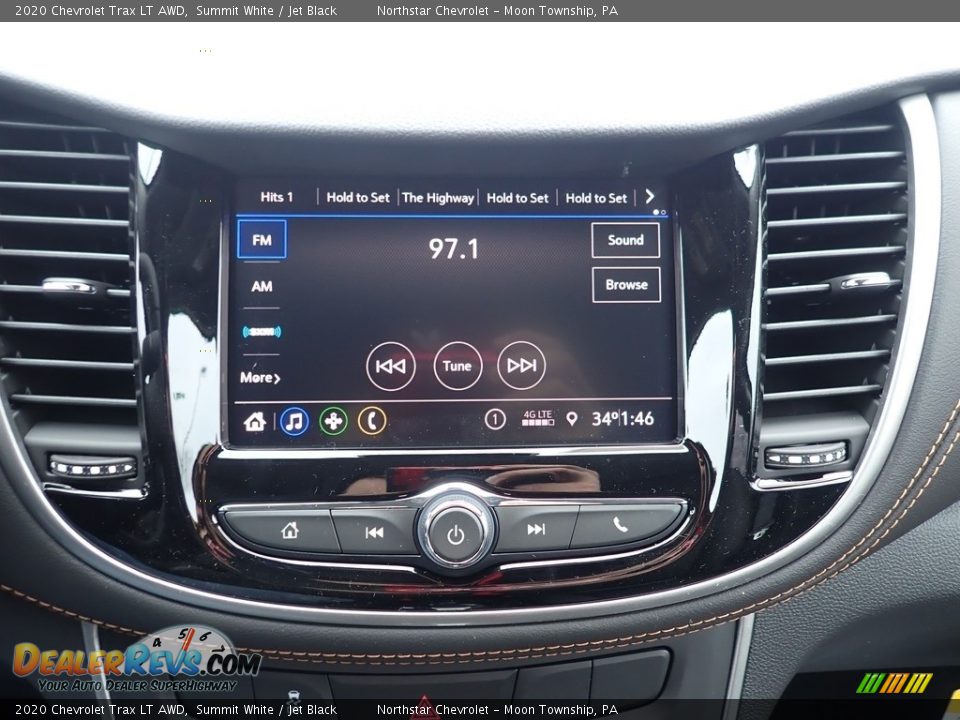This screenshot has width=960, height=720.
Task: Tap the Hold to Set preset after Hits 1
Action: (358, 197)
